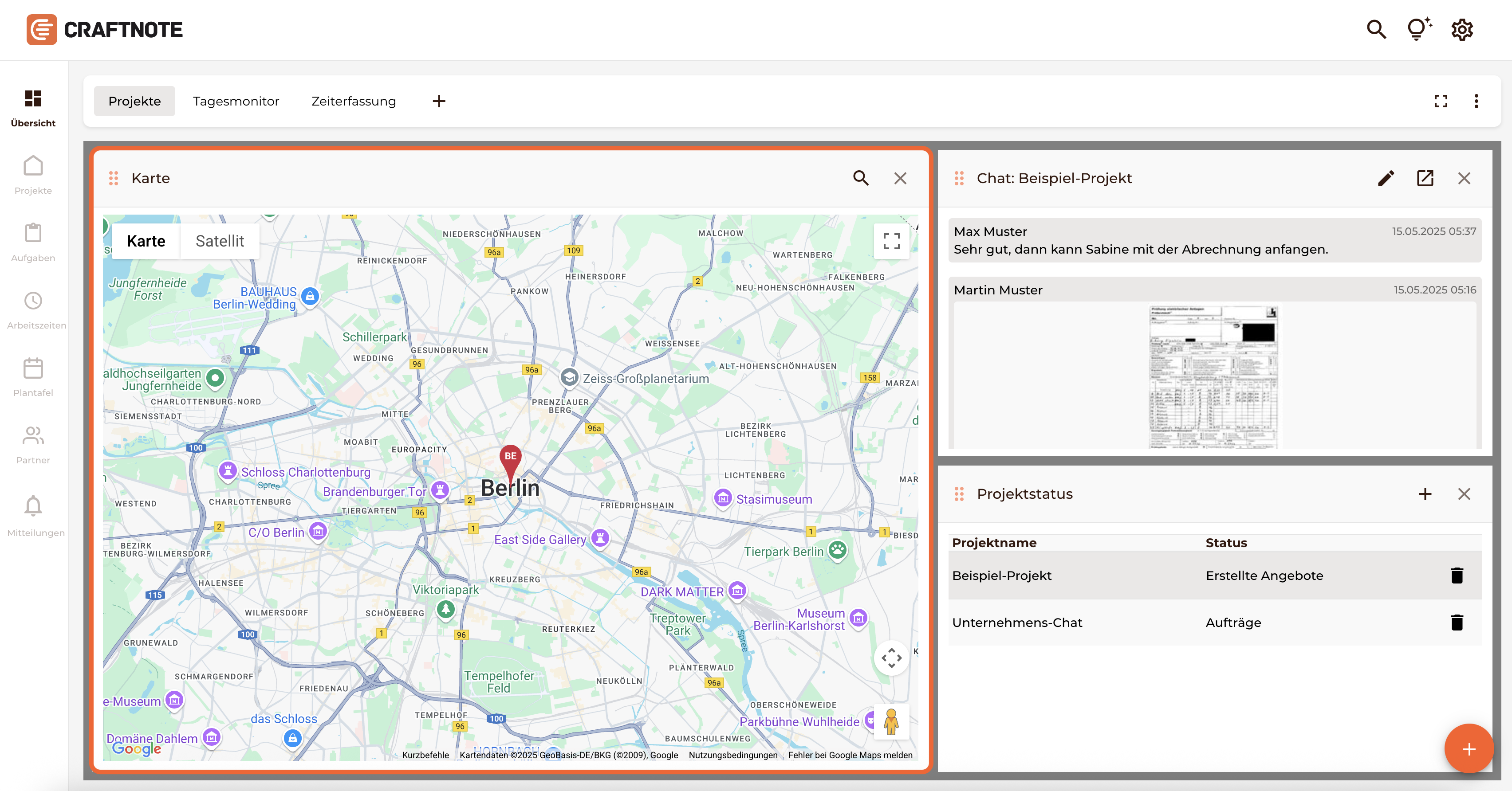Close the Projektstatus widget
Screen dimensions: 1512x791
tap(1464, 493)
